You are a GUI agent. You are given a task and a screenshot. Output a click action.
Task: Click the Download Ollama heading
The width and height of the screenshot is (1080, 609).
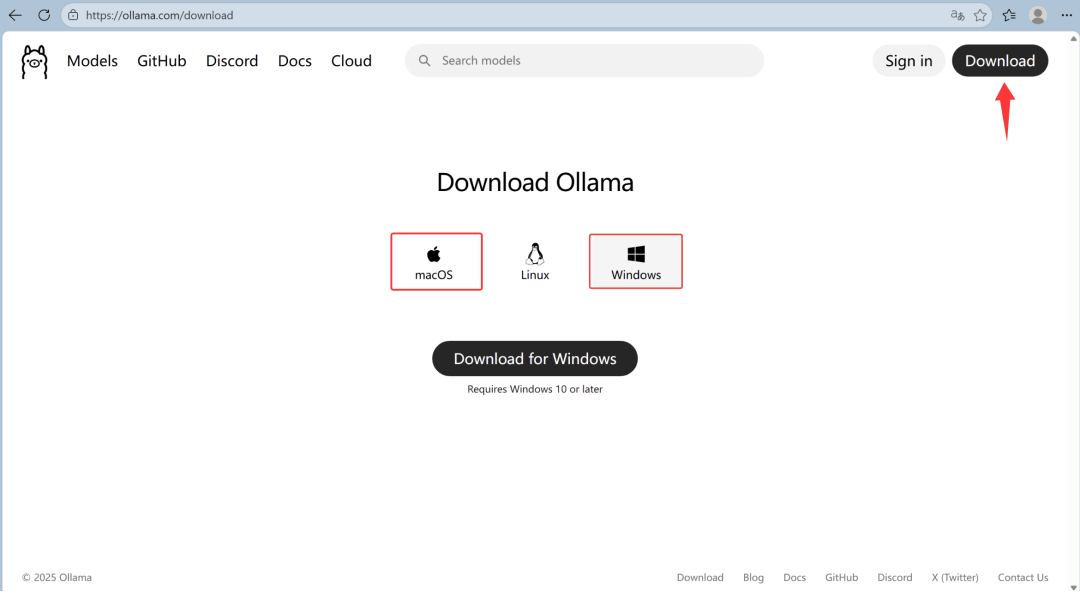(534, 183)
